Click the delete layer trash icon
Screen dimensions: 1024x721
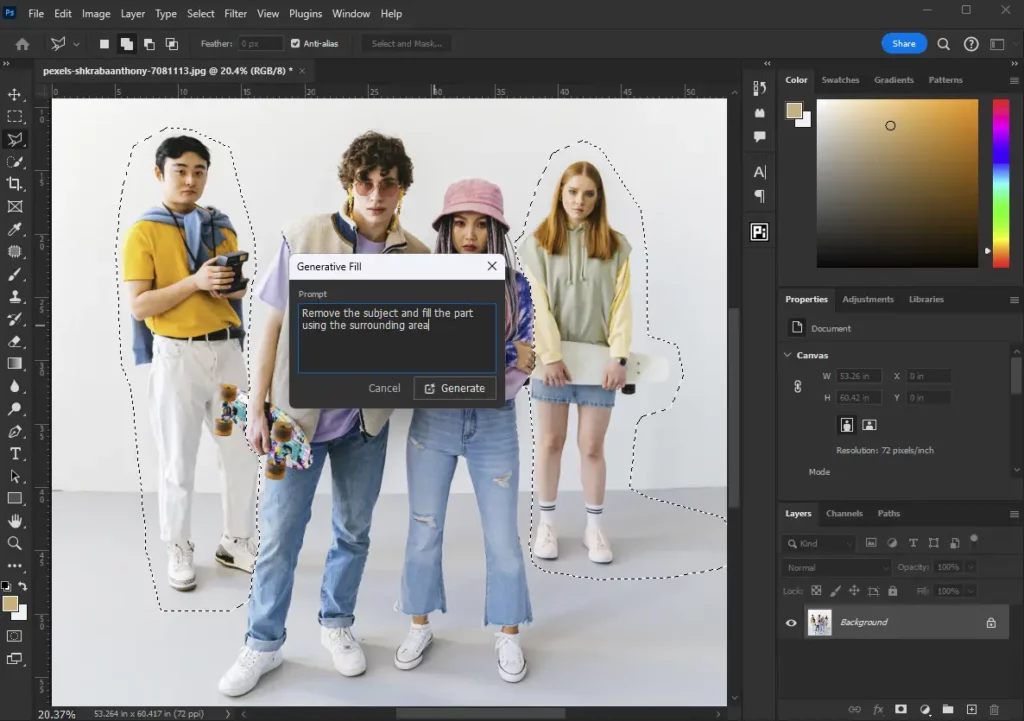click(x=994, y=710)
